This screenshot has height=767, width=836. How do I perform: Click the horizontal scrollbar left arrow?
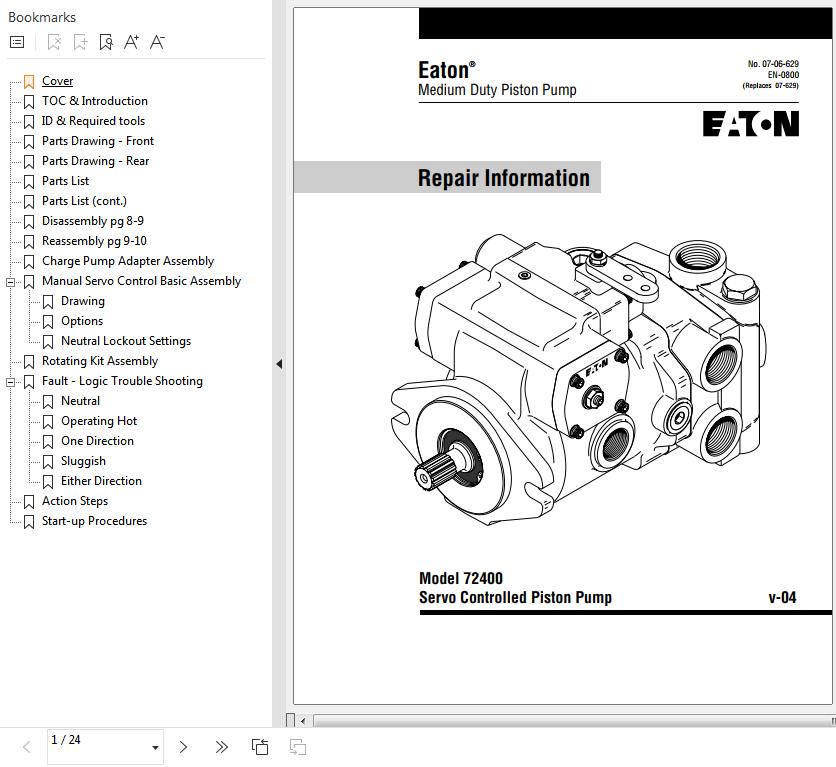click(302, 721)
